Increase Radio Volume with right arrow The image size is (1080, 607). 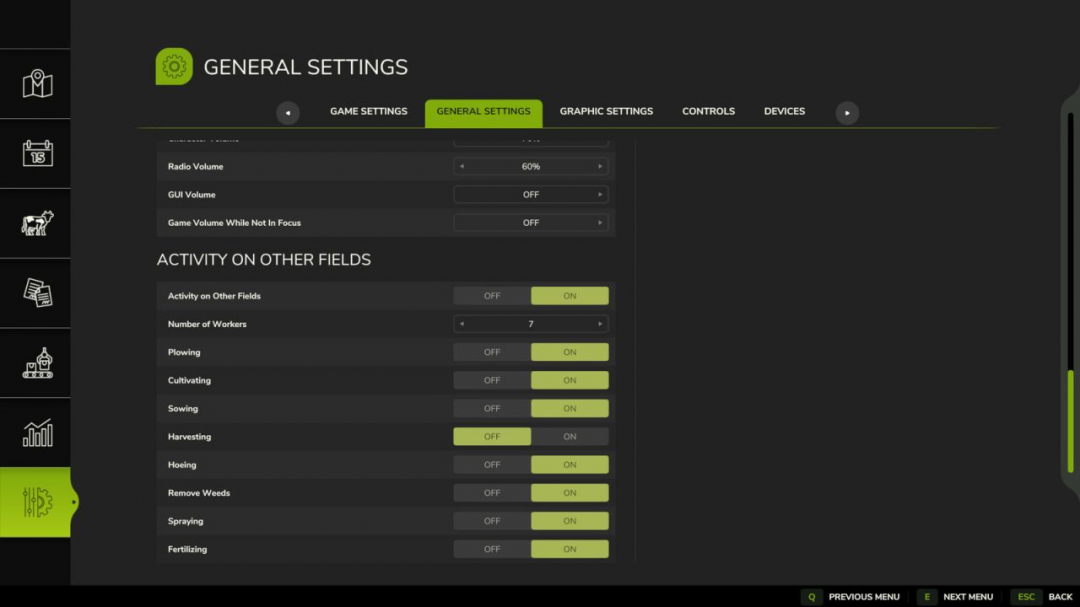(x=600, y=167)
